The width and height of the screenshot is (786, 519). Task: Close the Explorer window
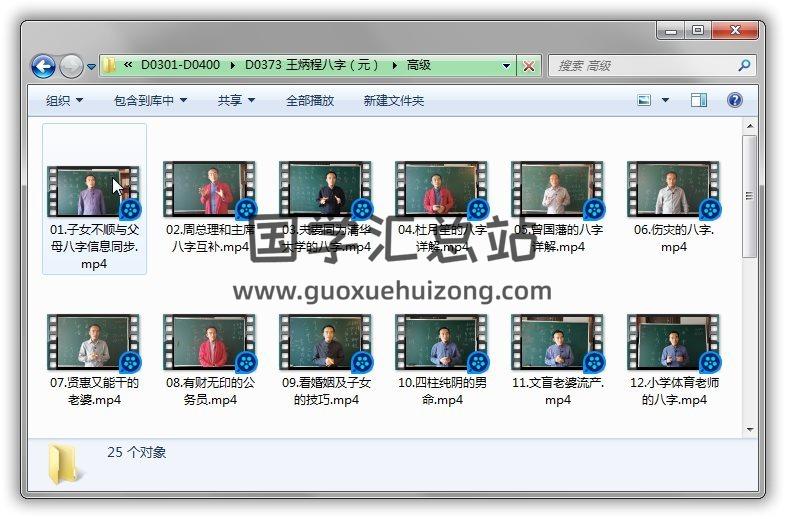pos(735,31)
